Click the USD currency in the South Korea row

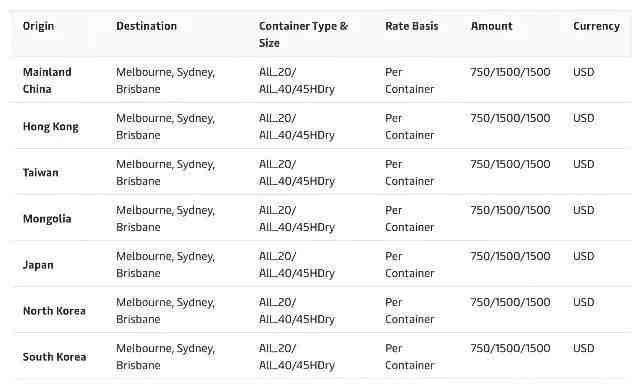[x=584, y=348]
